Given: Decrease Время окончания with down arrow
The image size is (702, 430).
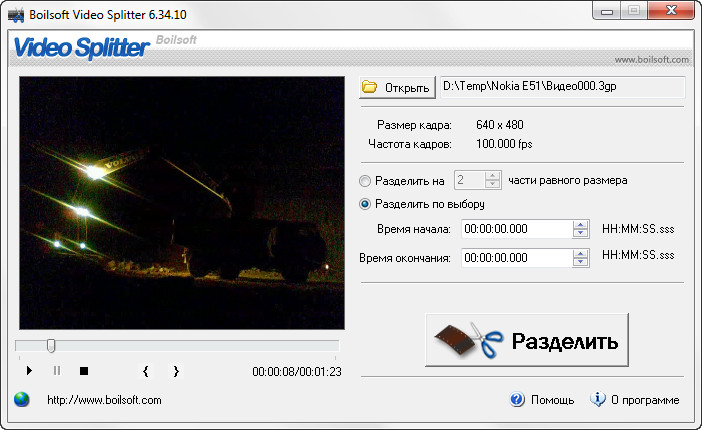Looking at the screenshot, I should (580, 262).
